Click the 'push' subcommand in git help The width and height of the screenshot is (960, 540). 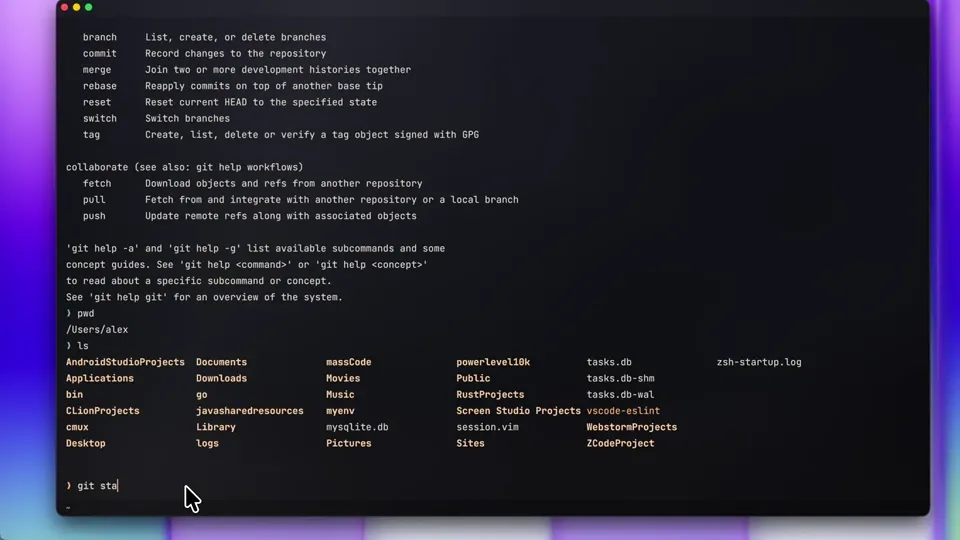click(94, 216)
